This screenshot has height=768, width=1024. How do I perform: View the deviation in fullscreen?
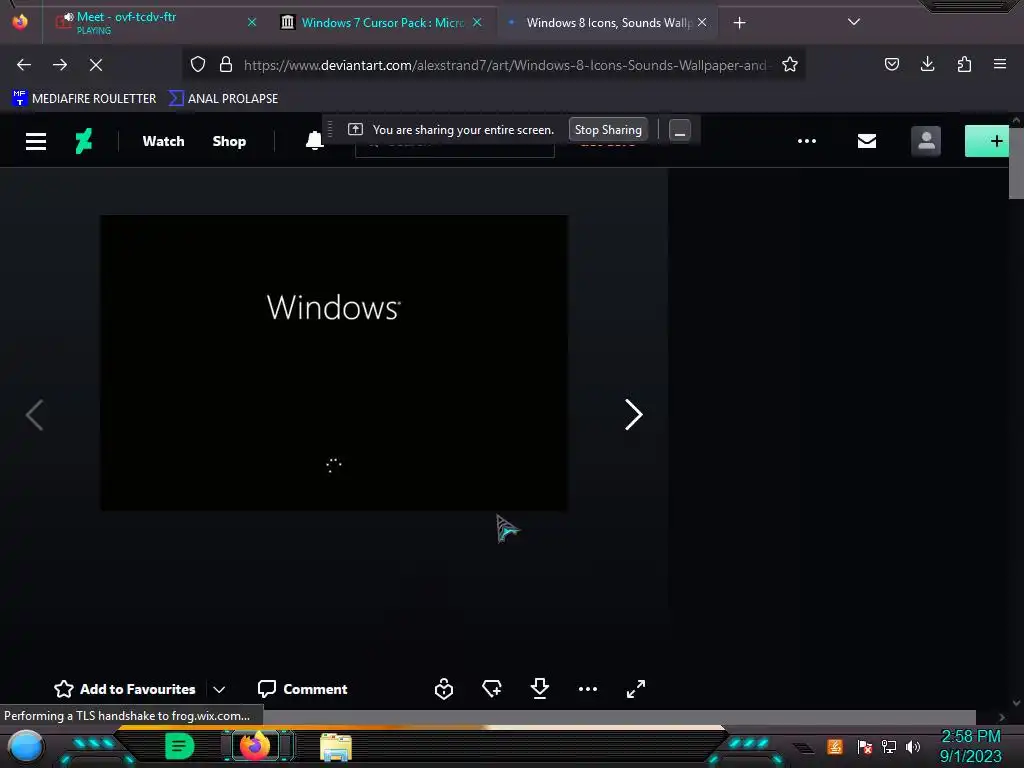pyautogui.click(x=635, y=689)
